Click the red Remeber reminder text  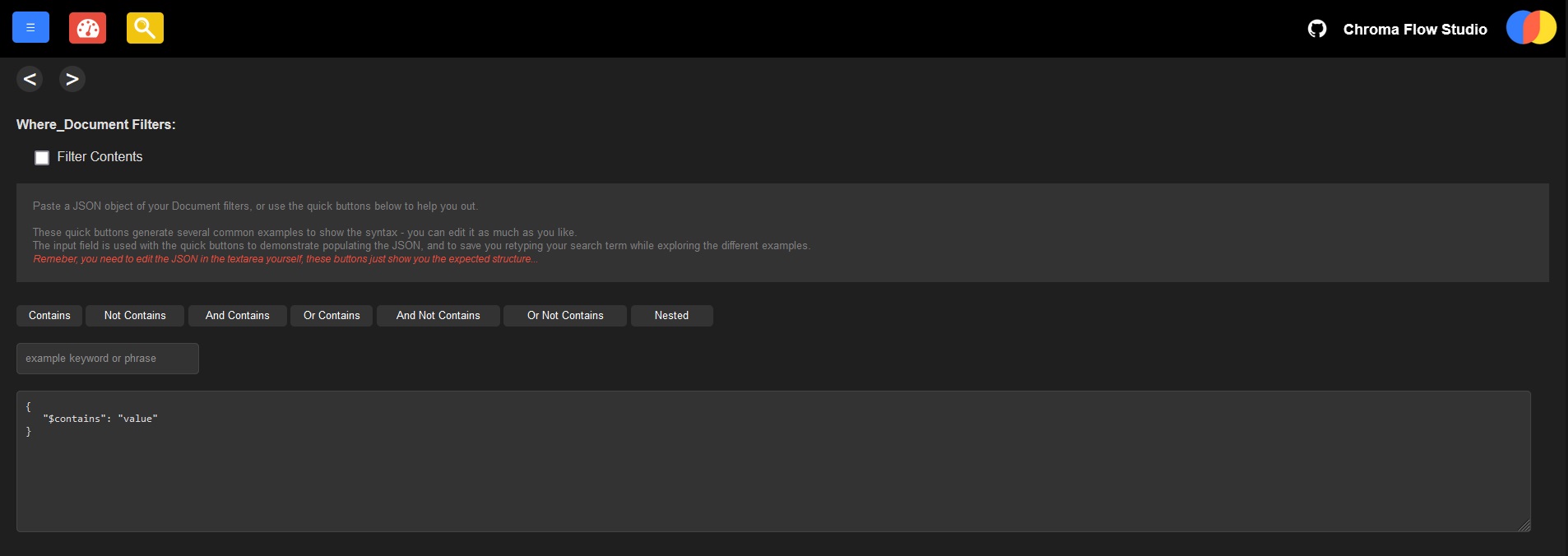(x=285, y=259)
